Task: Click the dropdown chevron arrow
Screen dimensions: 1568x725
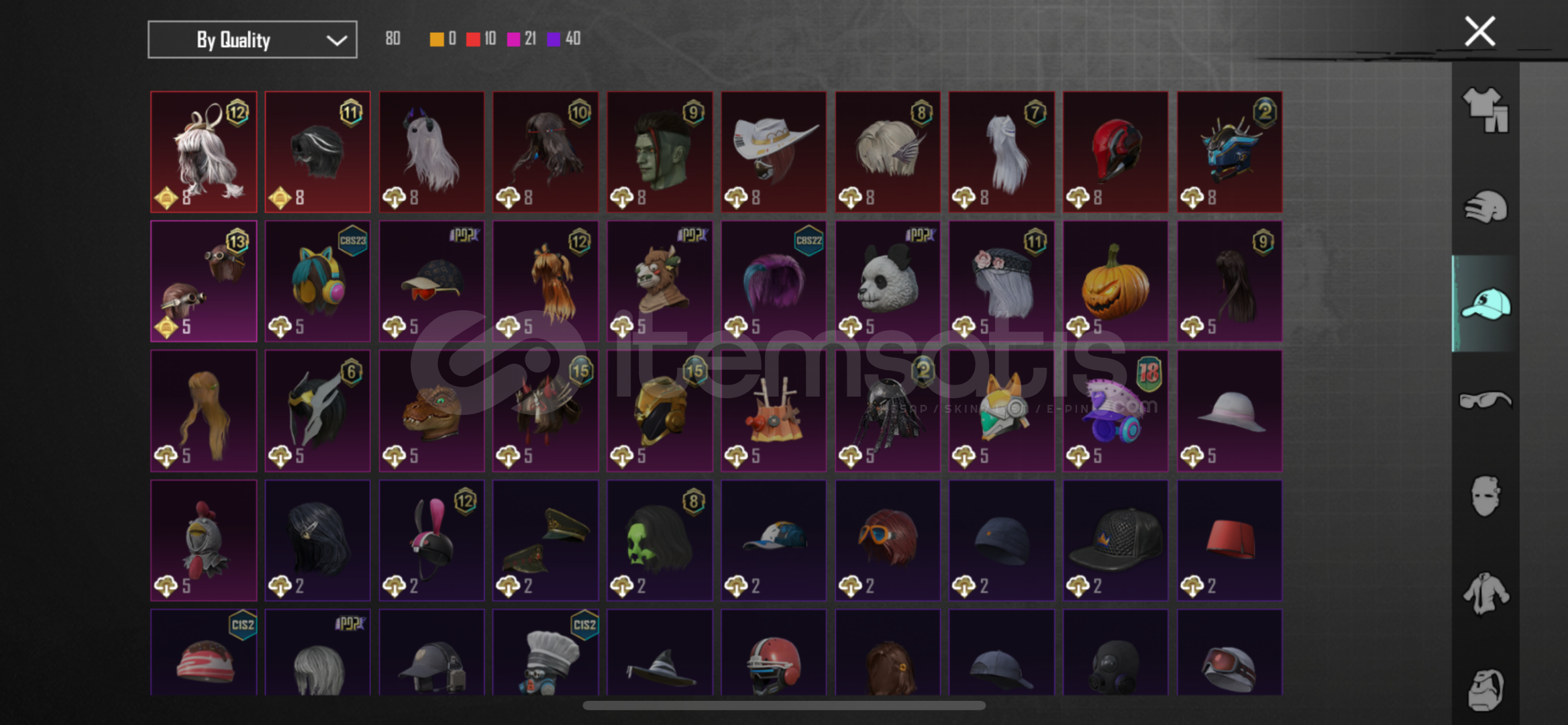Action: tap(336, 40)
